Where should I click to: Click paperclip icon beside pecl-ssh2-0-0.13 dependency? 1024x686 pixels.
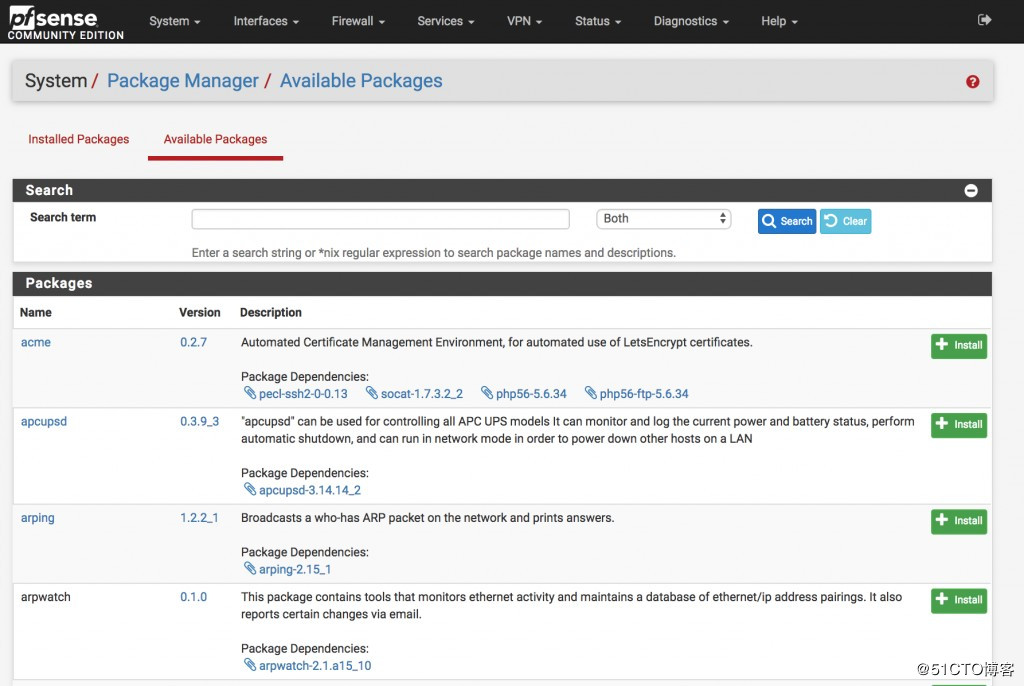click(x=251, y=393)
